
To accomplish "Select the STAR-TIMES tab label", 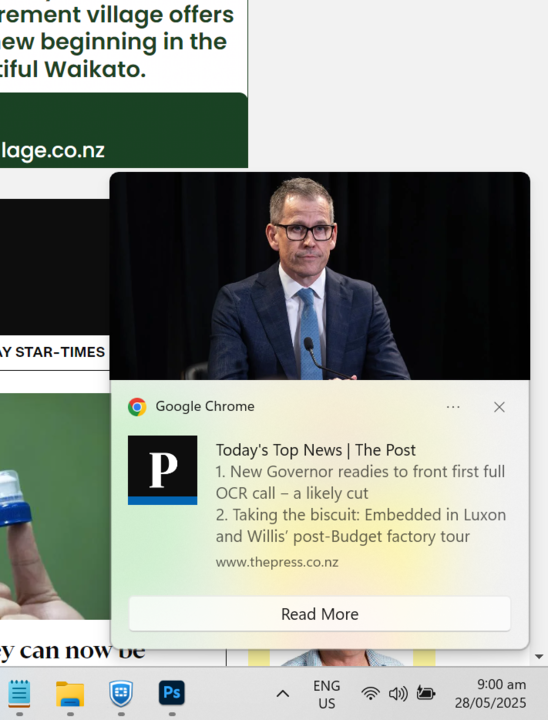I will click(52, 352).
